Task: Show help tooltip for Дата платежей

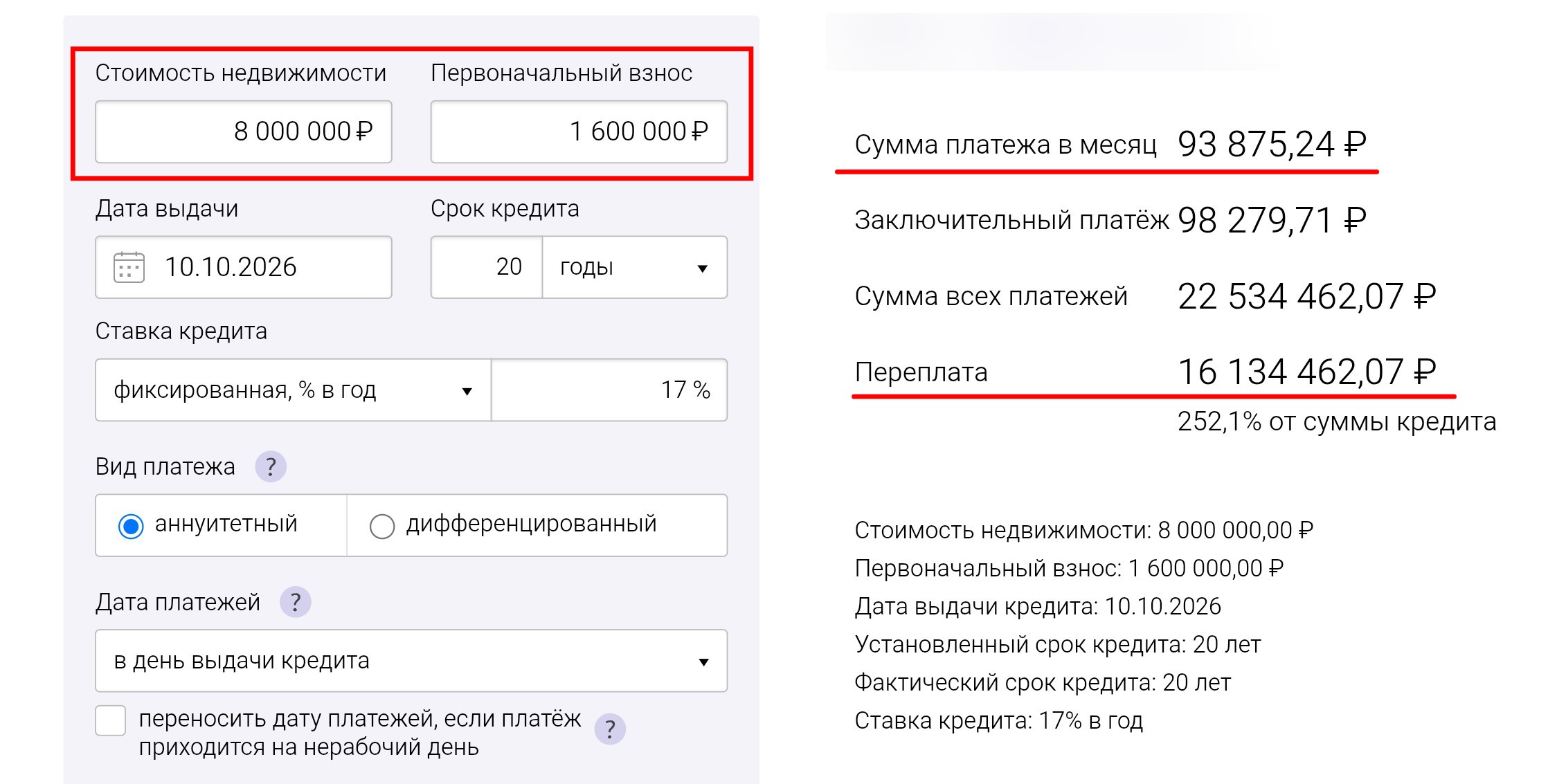Action: click(295, 602)
